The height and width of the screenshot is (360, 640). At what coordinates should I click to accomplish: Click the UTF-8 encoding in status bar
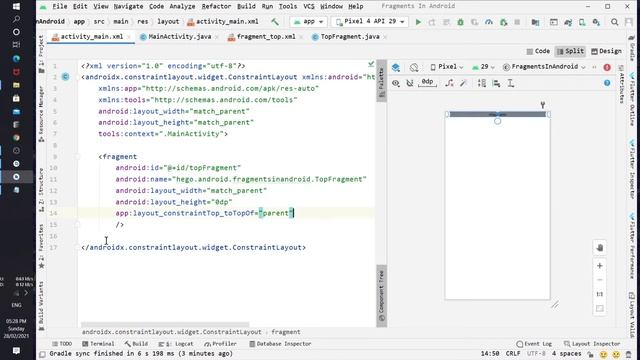pos(536,354)
